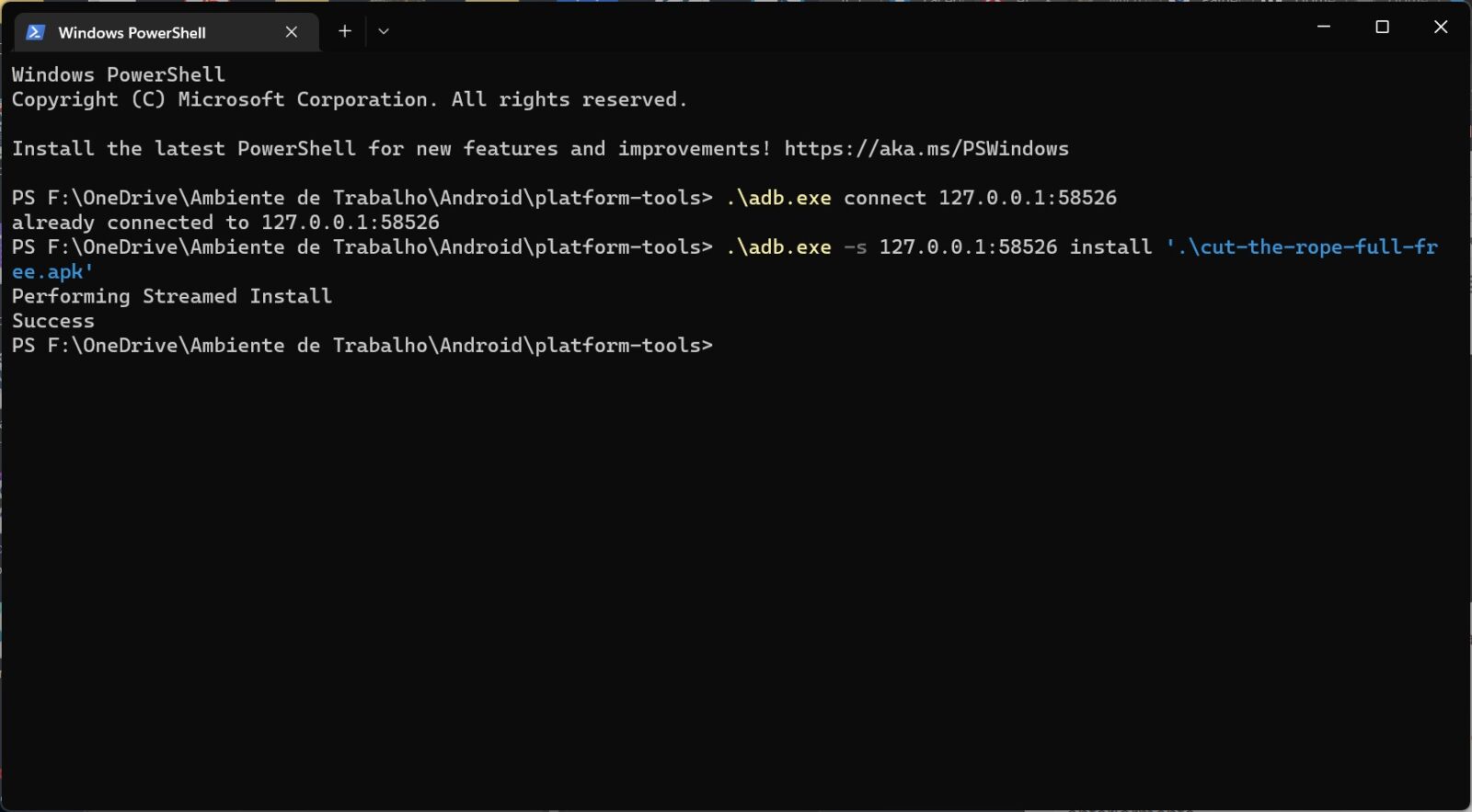Click empty terminal area to focus it
This screenshot has height=812, width=1472.
click(x=736, y=552)
